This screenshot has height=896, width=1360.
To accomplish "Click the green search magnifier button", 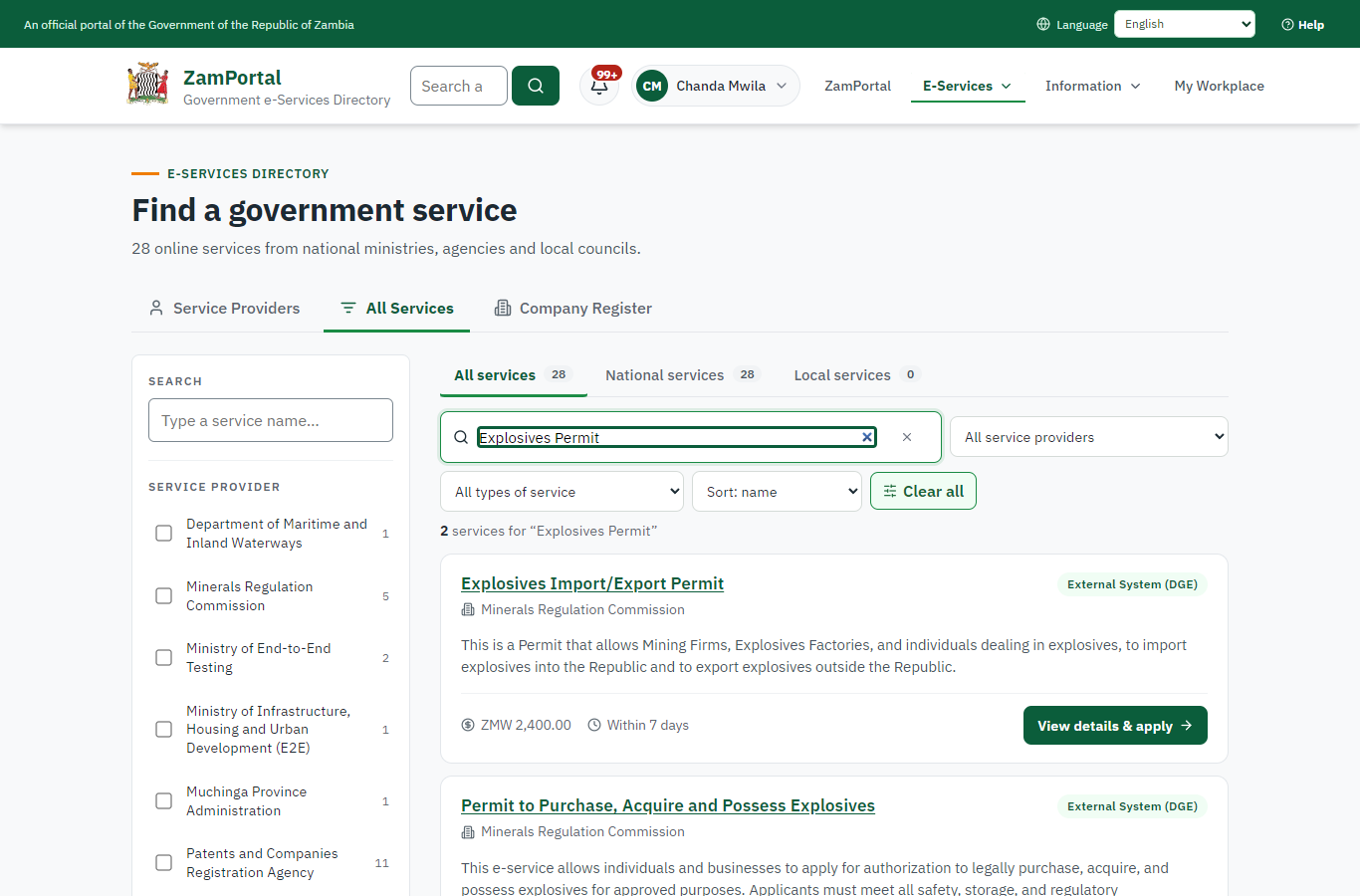I will click(536, 86).
